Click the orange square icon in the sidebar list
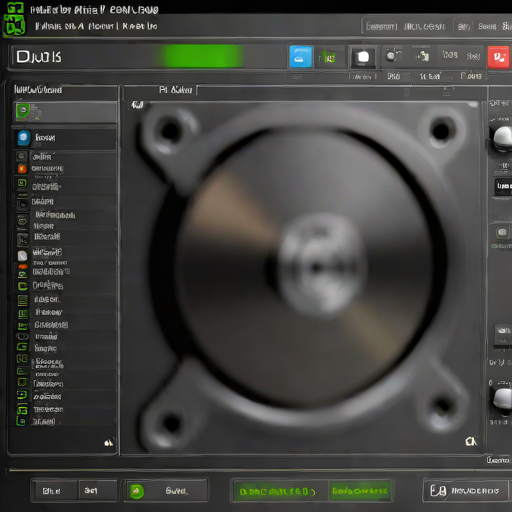The image size is (512, 512). tap(22, 169)
